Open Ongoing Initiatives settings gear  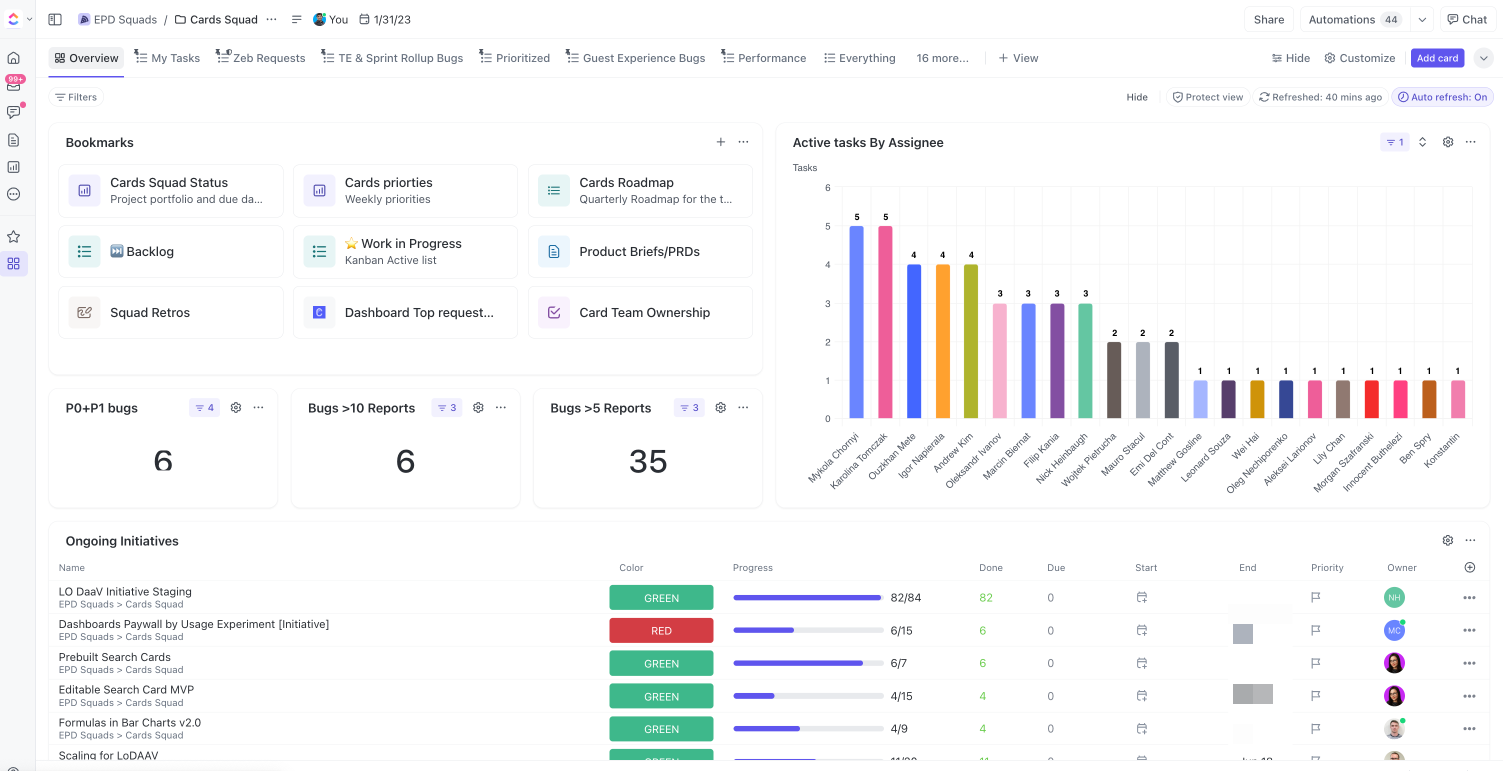1448,541
